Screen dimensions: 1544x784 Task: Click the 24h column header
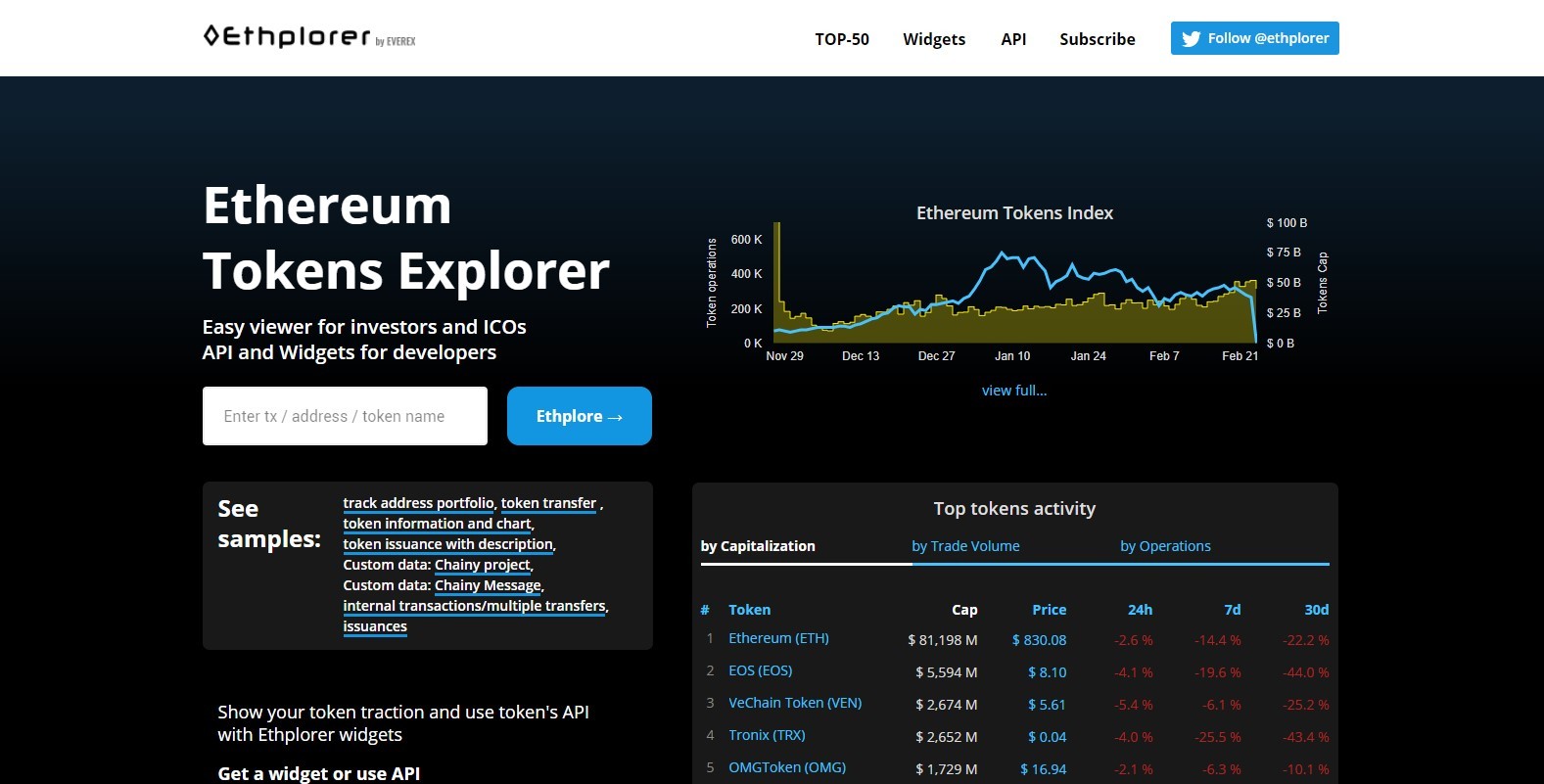tap(1140, 610)
